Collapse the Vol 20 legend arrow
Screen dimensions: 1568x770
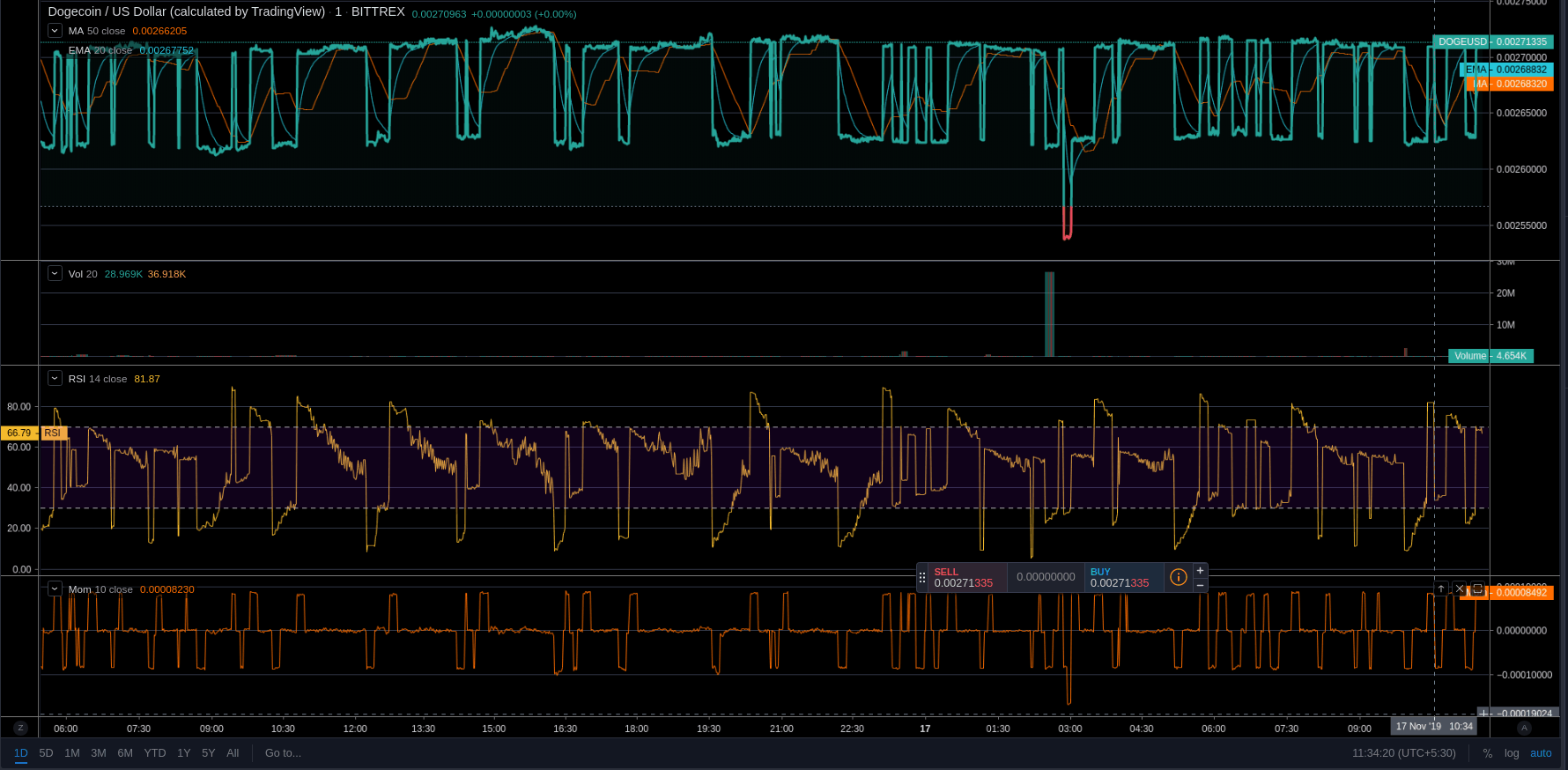[x=55, y=274]
